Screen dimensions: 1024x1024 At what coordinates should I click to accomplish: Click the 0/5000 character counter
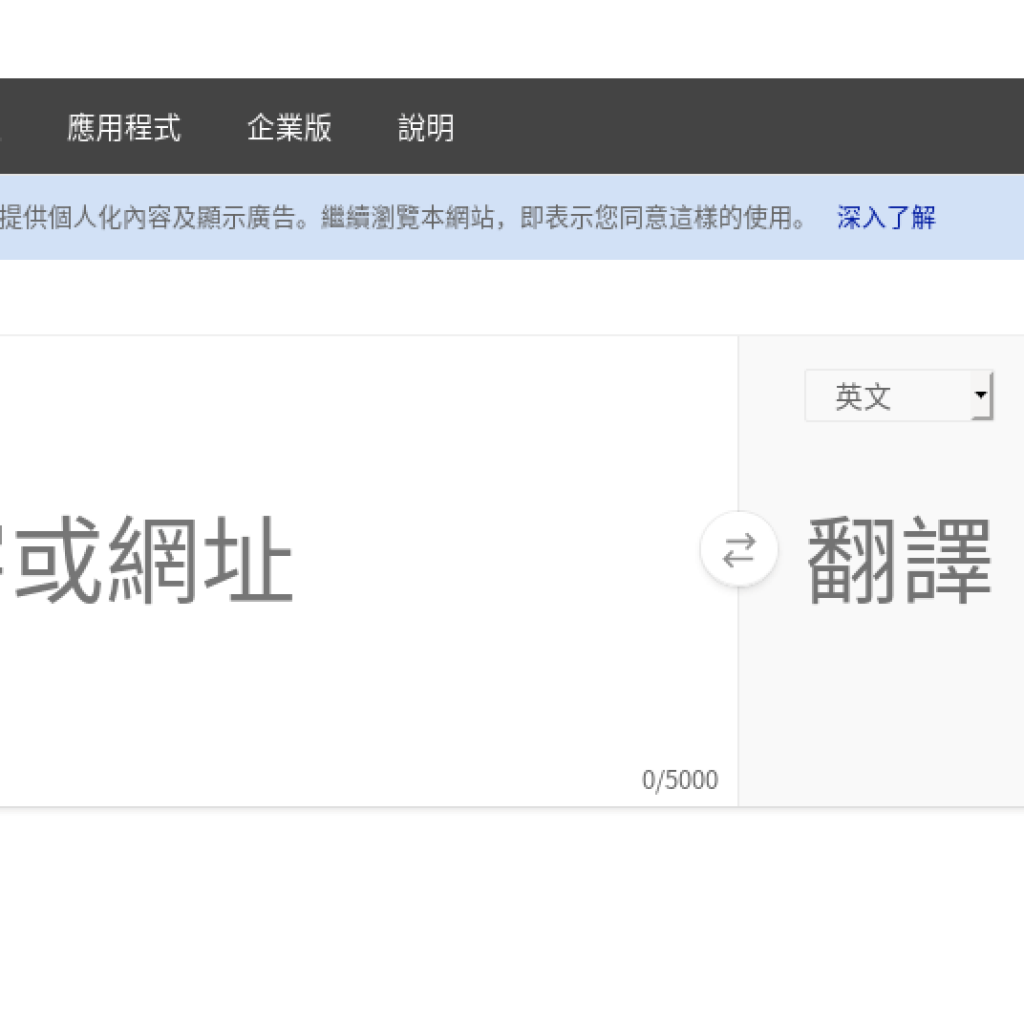pyautogui.click(x=680, y=779)
